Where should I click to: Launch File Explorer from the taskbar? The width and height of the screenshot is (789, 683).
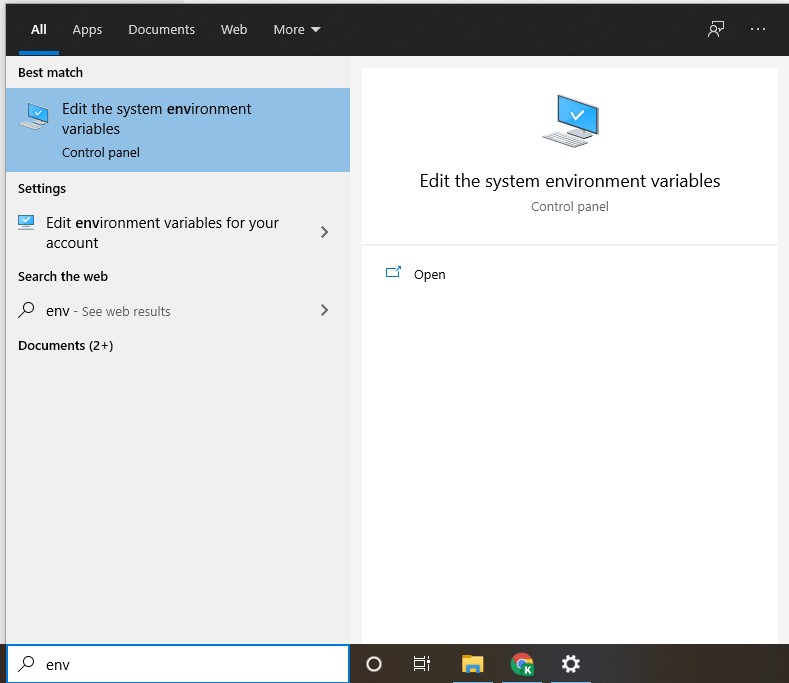click(472, 664)
